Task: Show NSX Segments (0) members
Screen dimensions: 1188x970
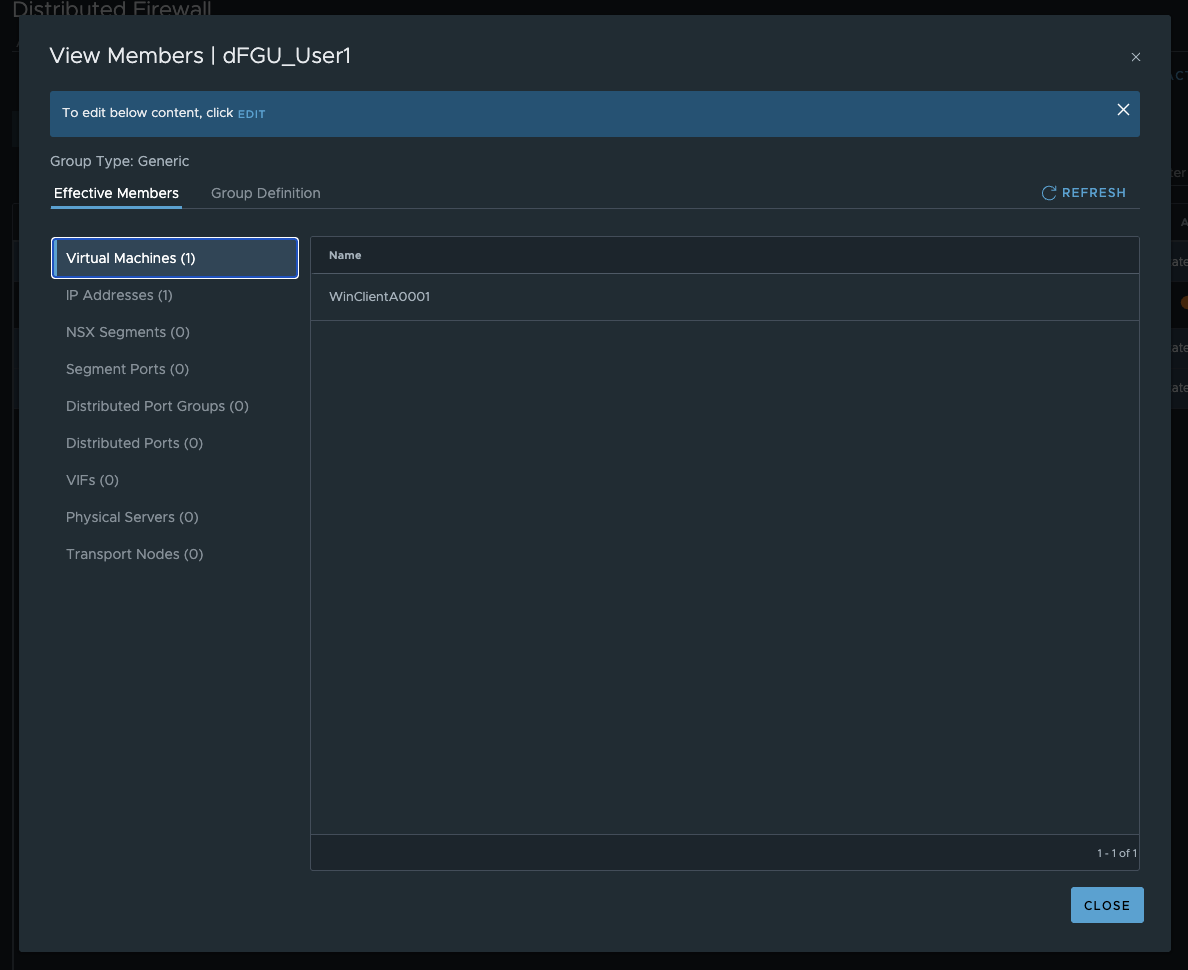Action: pos(127,332)
